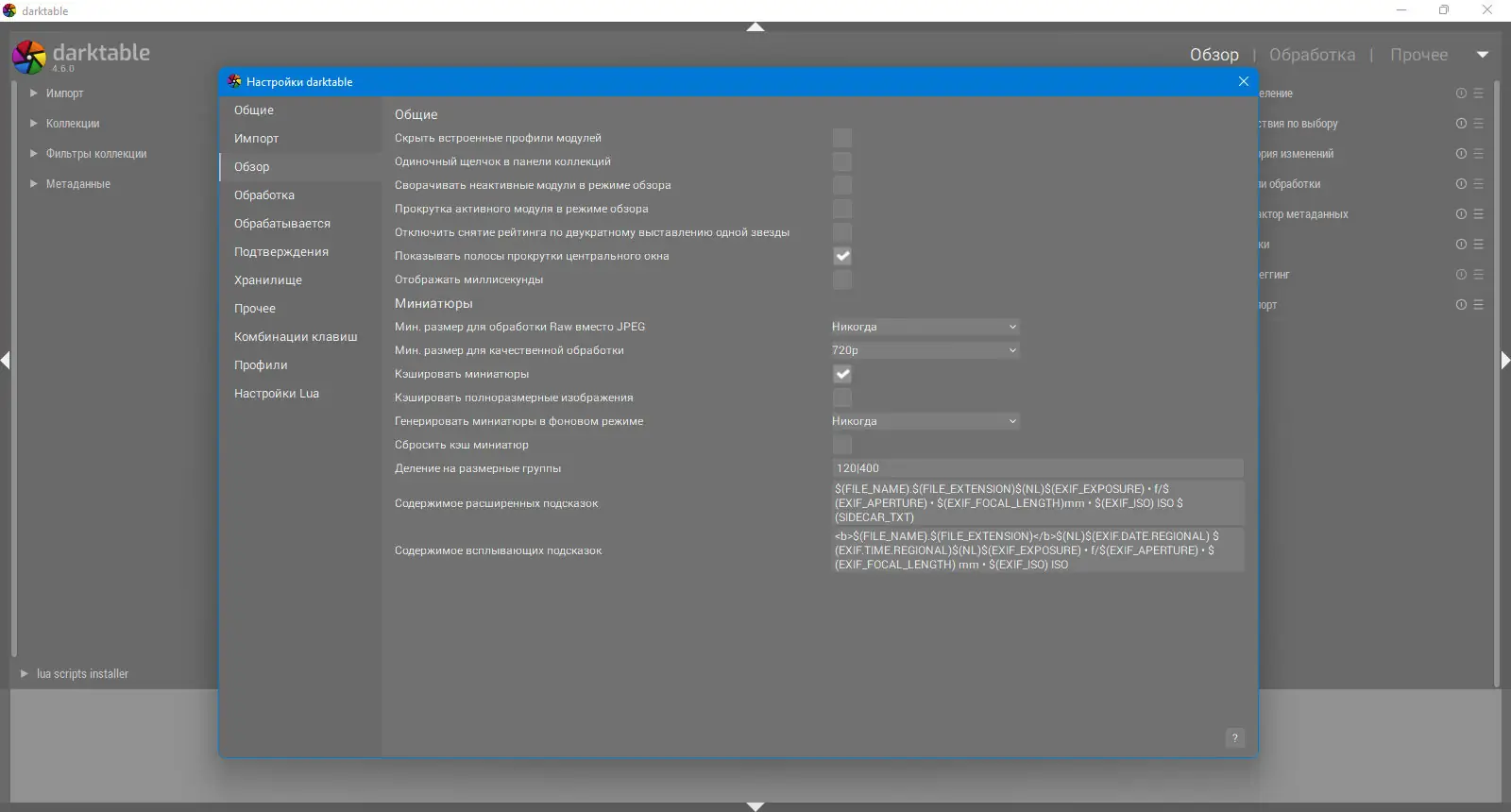Image resolution: width=1511 pixels, height=812 pixels.
Task: Open the Хранилище settings category
Action: (x=300, y=280)
